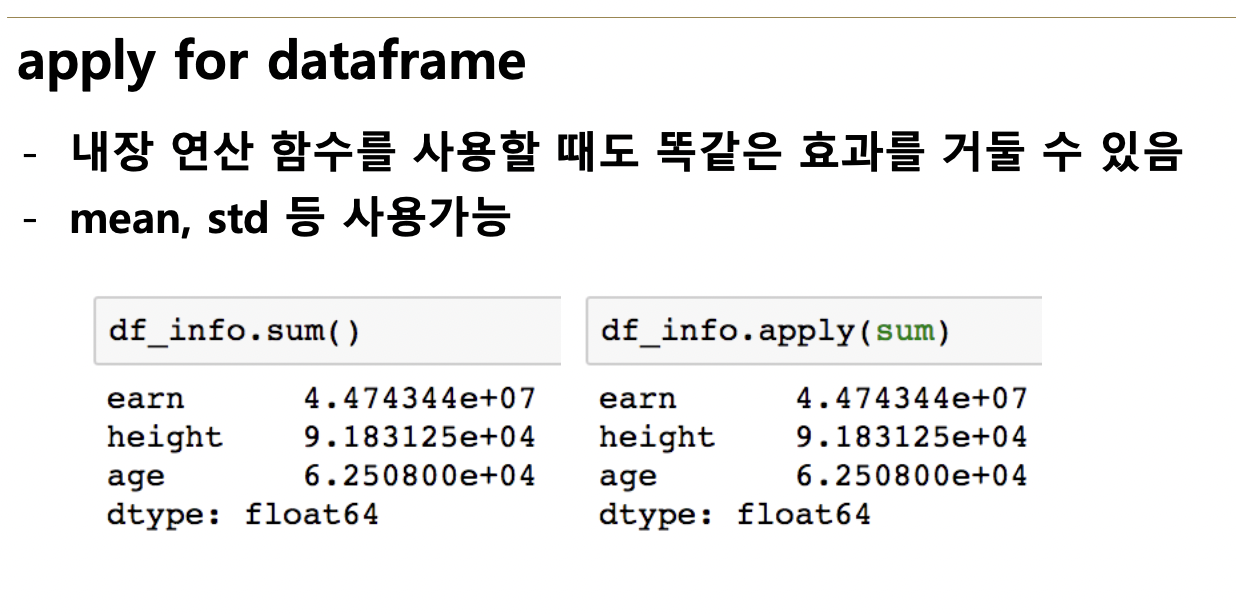Screen dimensions: 1236x614
Task: Click 'dtype: float64' under the df_info.apply(sum) output
Action: pos(735,516)
